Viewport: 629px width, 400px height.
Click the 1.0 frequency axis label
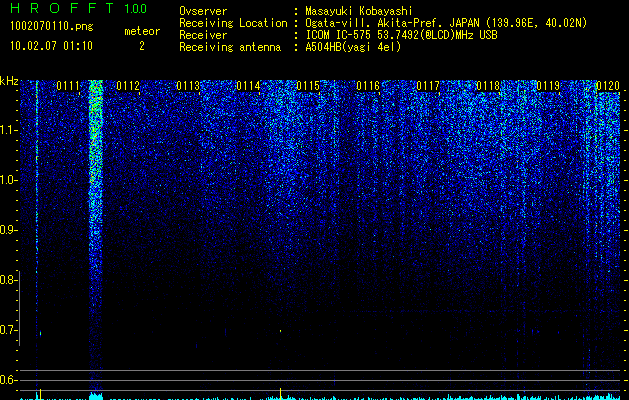point(8,180)
